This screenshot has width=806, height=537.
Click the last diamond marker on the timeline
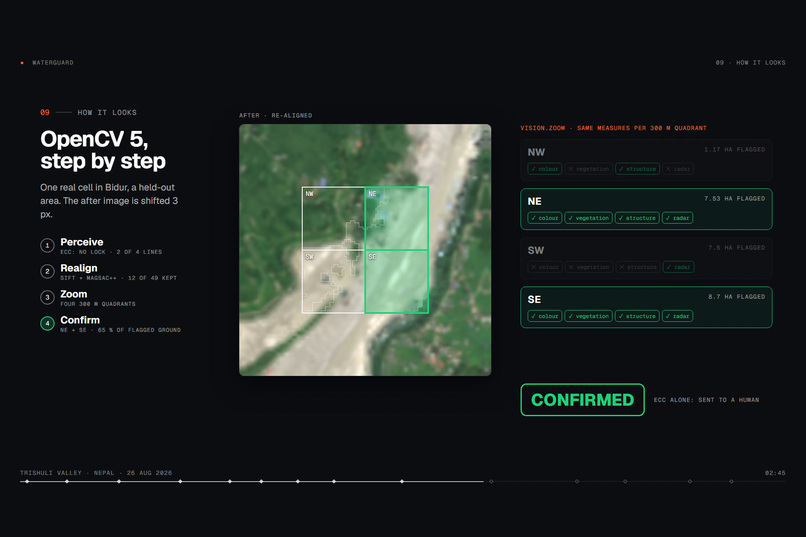pos(731,482)
